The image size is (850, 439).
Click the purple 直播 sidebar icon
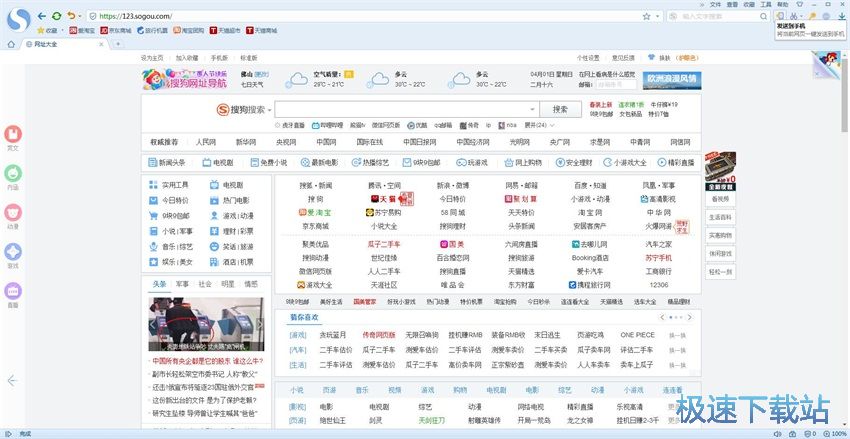pos(13,291)
